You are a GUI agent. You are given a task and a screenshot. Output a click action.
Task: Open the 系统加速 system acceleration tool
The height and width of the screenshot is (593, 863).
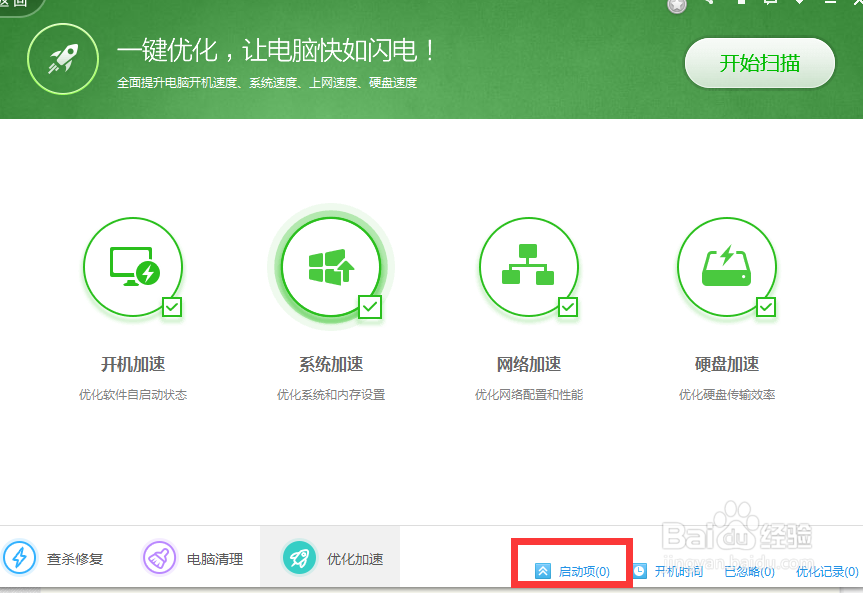tap(331, 265)
